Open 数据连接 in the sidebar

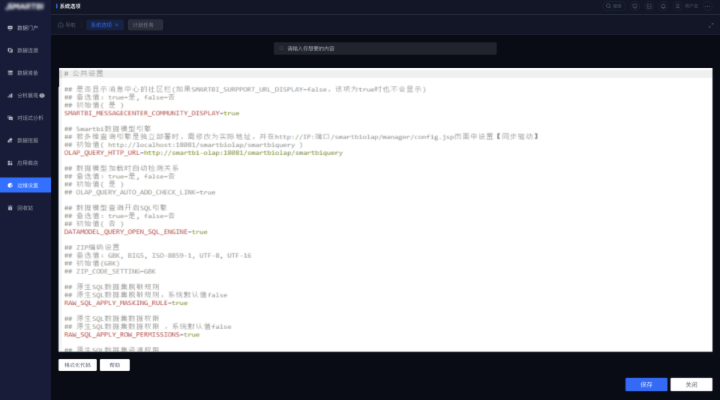27,50
